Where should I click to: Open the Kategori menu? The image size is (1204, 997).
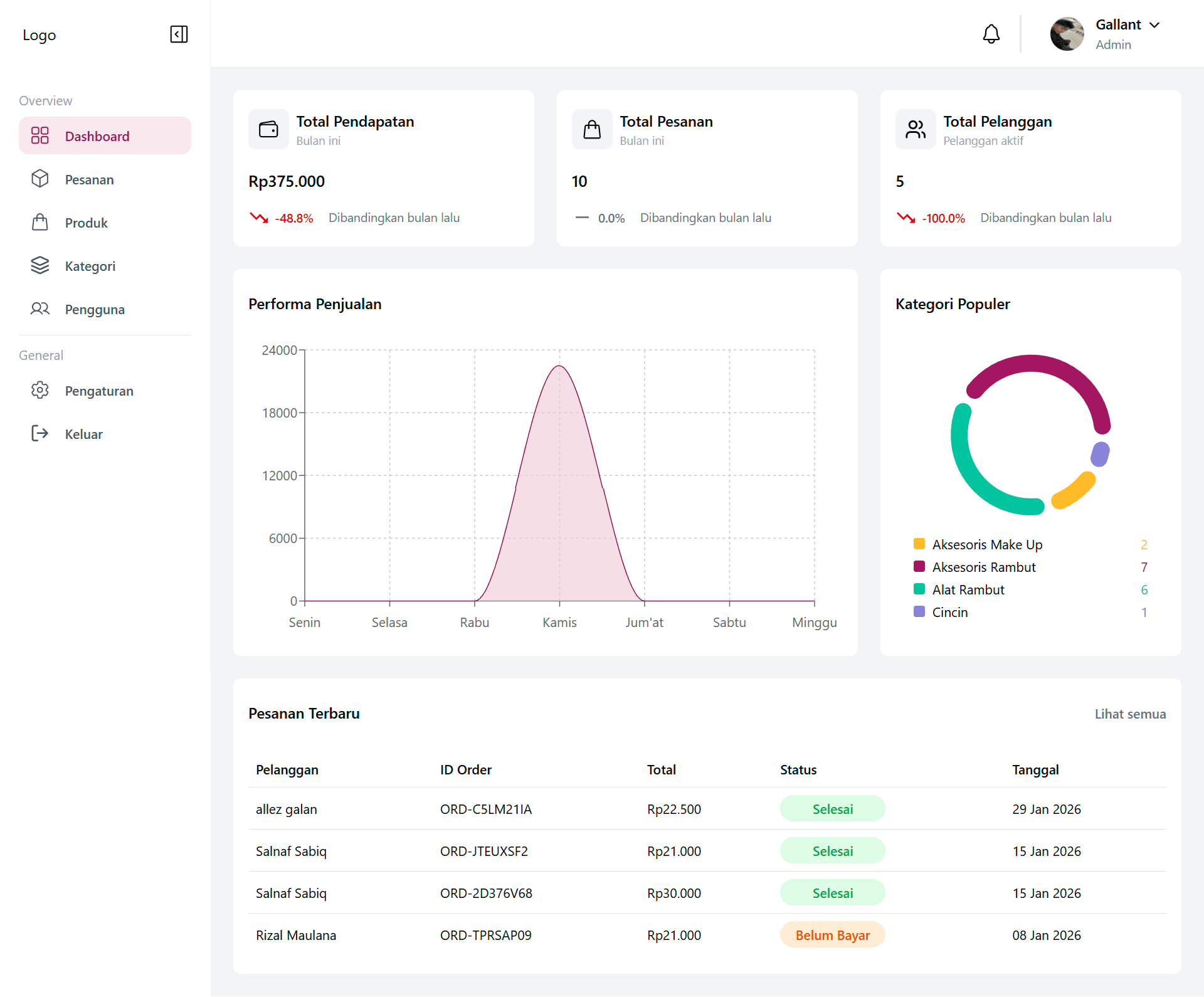(105, 265)
